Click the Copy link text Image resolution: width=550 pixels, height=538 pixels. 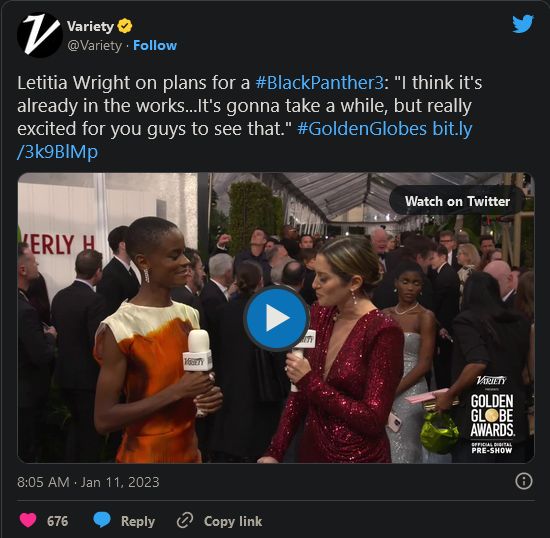click(233, 521)
